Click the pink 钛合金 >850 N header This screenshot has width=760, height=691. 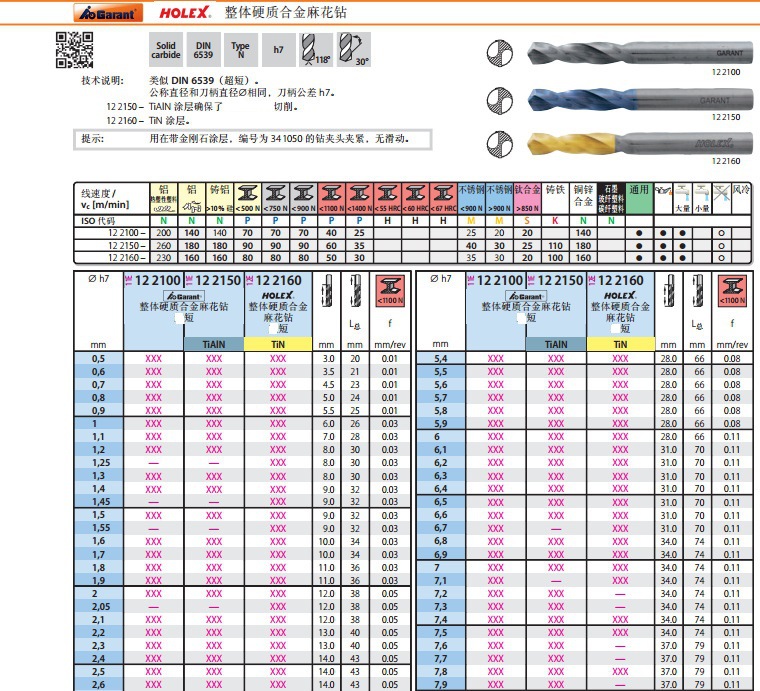527,198
